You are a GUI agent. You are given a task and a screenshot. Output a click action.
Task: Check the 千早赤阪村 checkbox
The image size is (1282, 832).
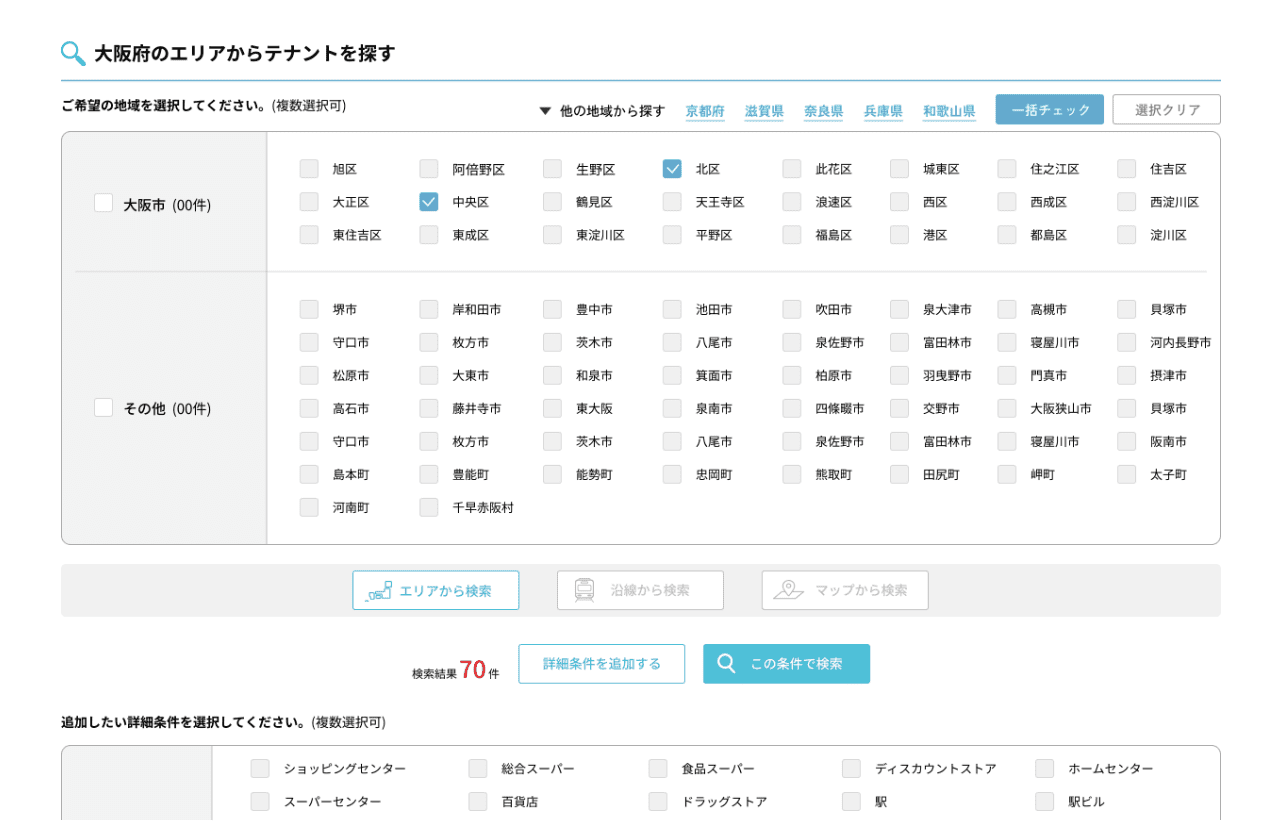tap(429, 508)
